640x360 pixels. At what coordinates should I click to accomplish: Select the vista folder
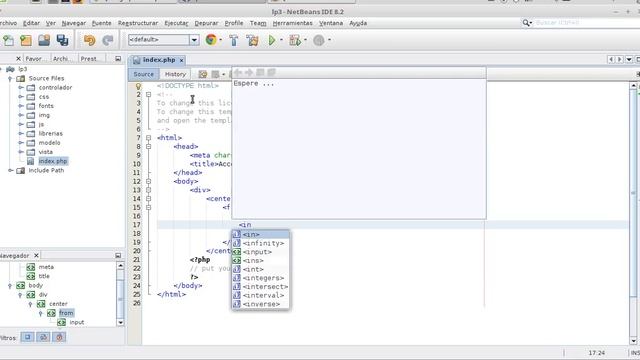tap(46, 152)
